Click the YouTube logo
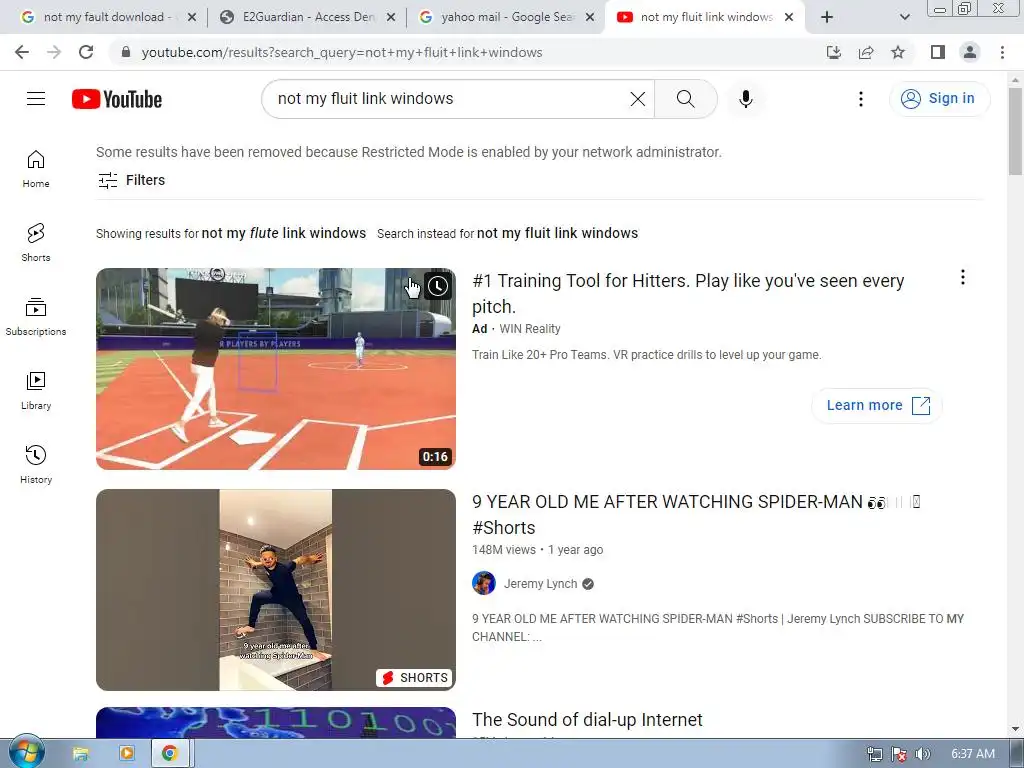Image resolution: width=1024 pixels, height=768 pixels. 117,99
